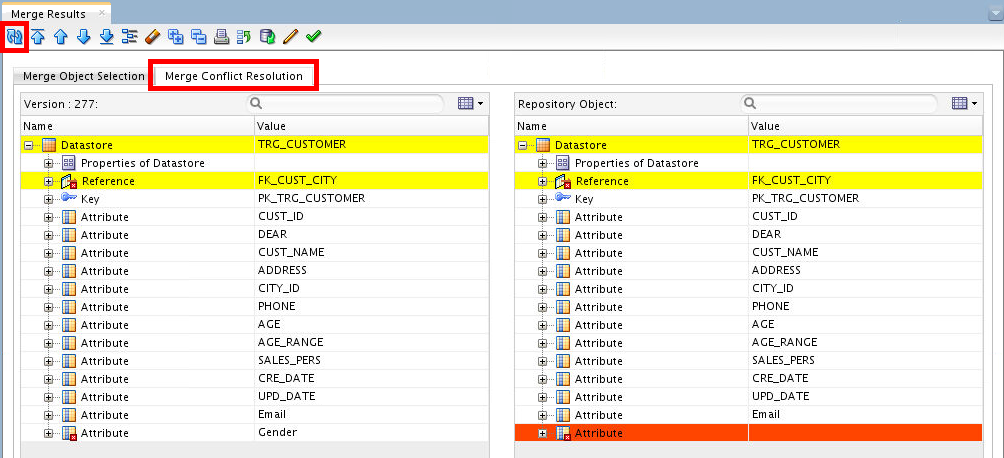Image resolution: width=1004 pixels, height=458 pixels.
Task: Jump to first difference using top arrow icon
Action: (x=38, y=37)
